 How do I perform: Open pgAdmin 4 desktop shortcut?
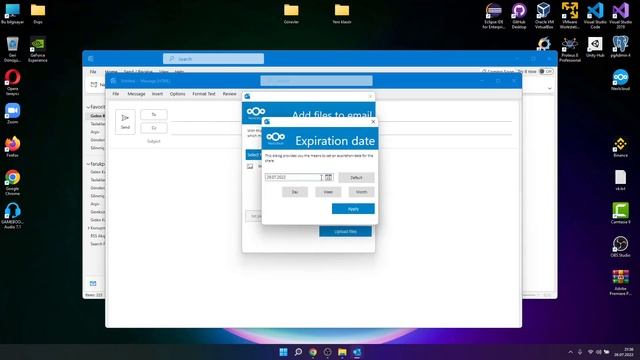pyautogui.click(x=620, y=47)
